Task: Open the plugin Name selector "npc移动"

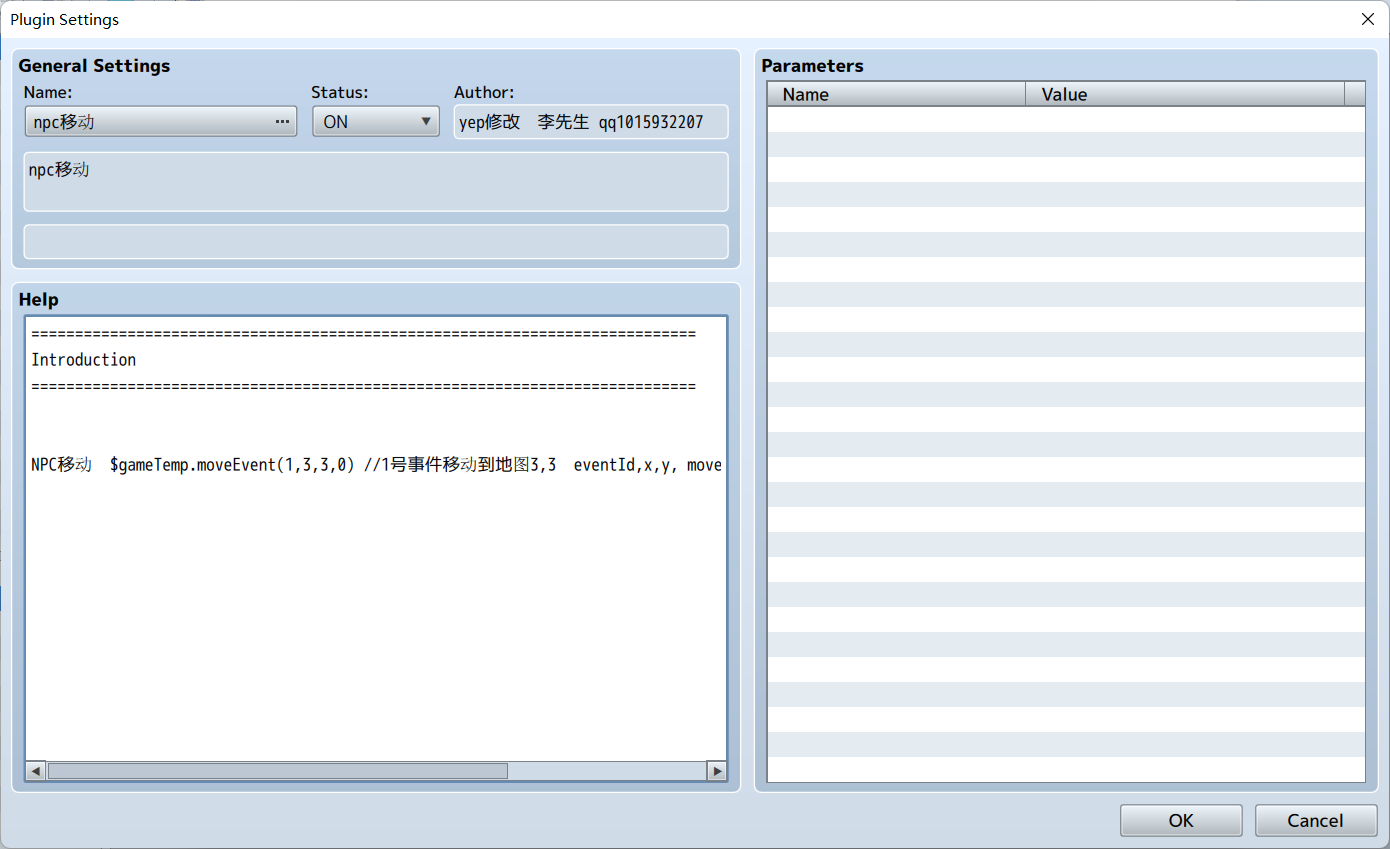Action: 160,122
